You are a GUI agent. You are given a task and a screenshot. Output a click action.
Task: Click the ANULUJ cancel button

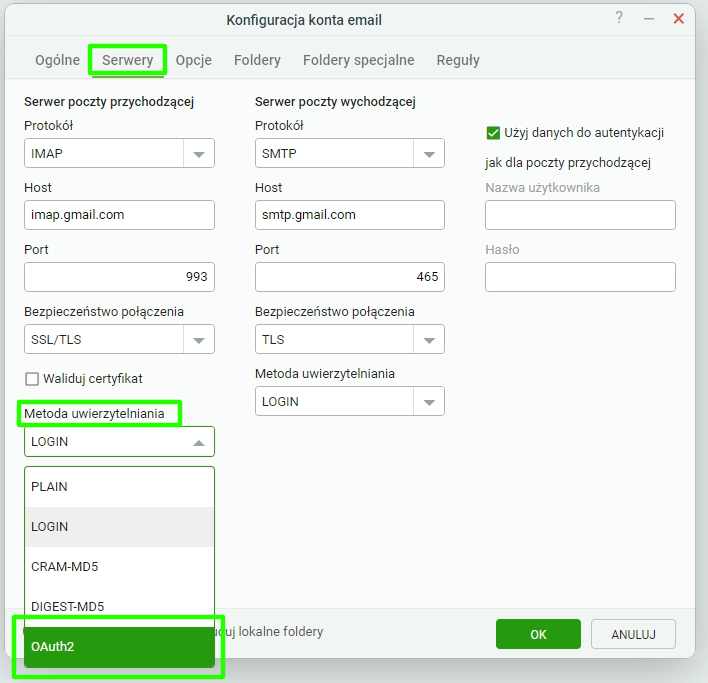(x=633, y=634)
